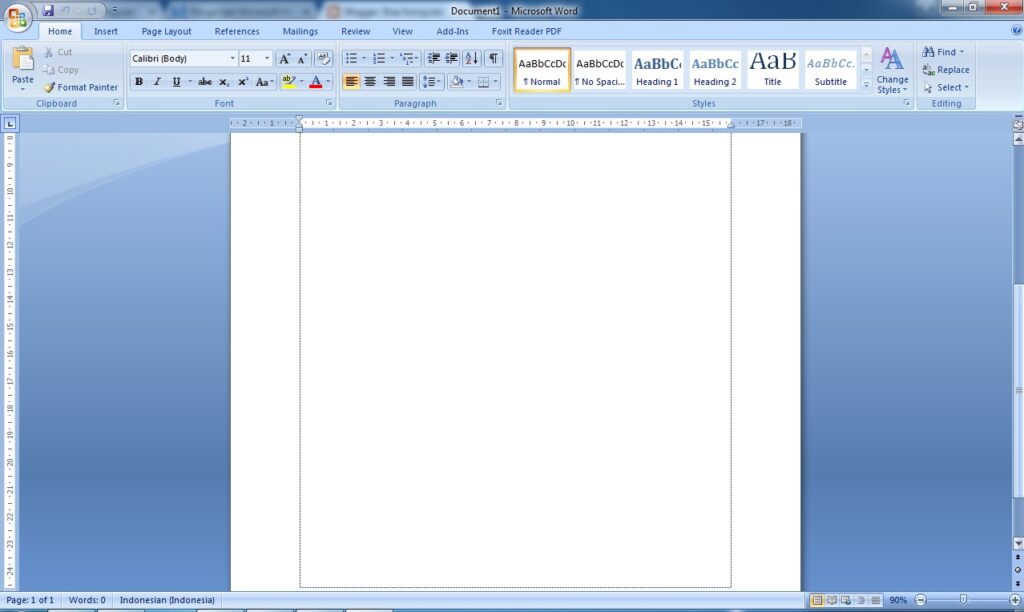The width and height of the screenshot is (1024, 612).
Task: Adjust the zoom slider handle
Action: [963, 600]
